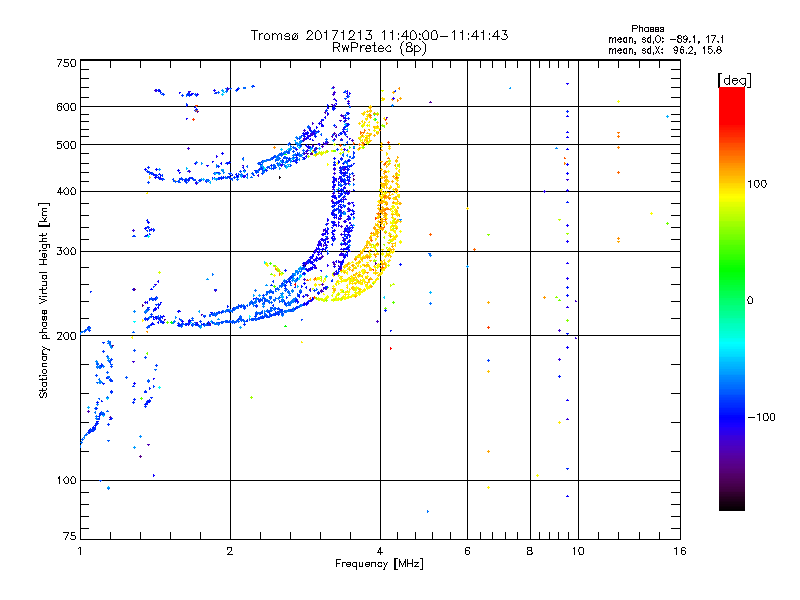This screenshot has width=800, height=600.
Task: Click the y-axis tick label '600'
Action: pos(66,107)
